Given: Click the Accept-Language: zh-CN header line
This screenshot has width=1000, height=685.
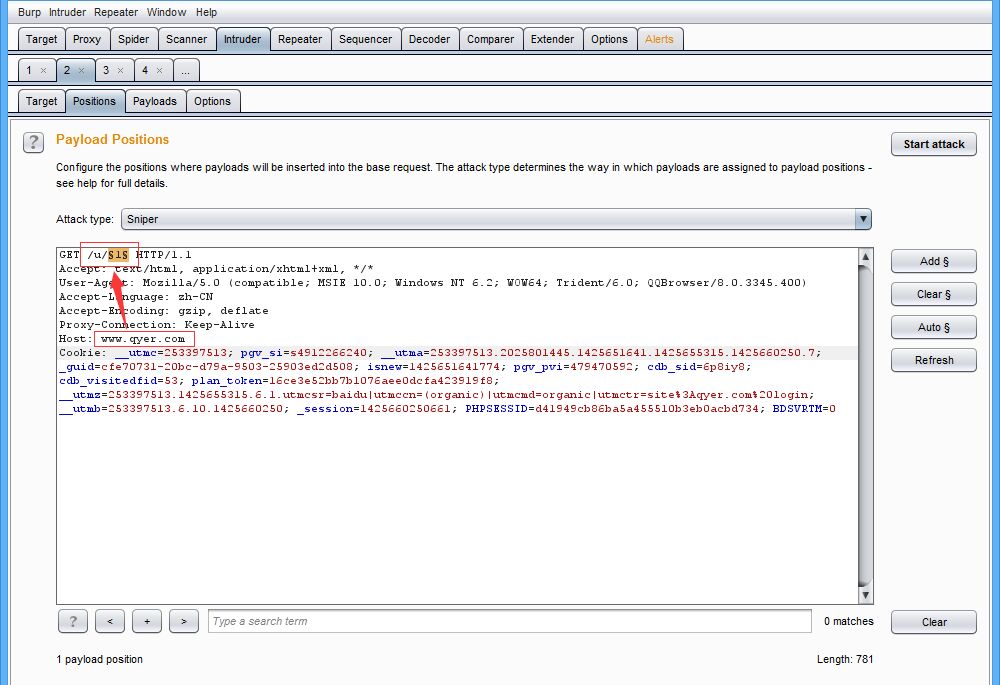Looking at the screenshot, I should click(x=136, y=297).
